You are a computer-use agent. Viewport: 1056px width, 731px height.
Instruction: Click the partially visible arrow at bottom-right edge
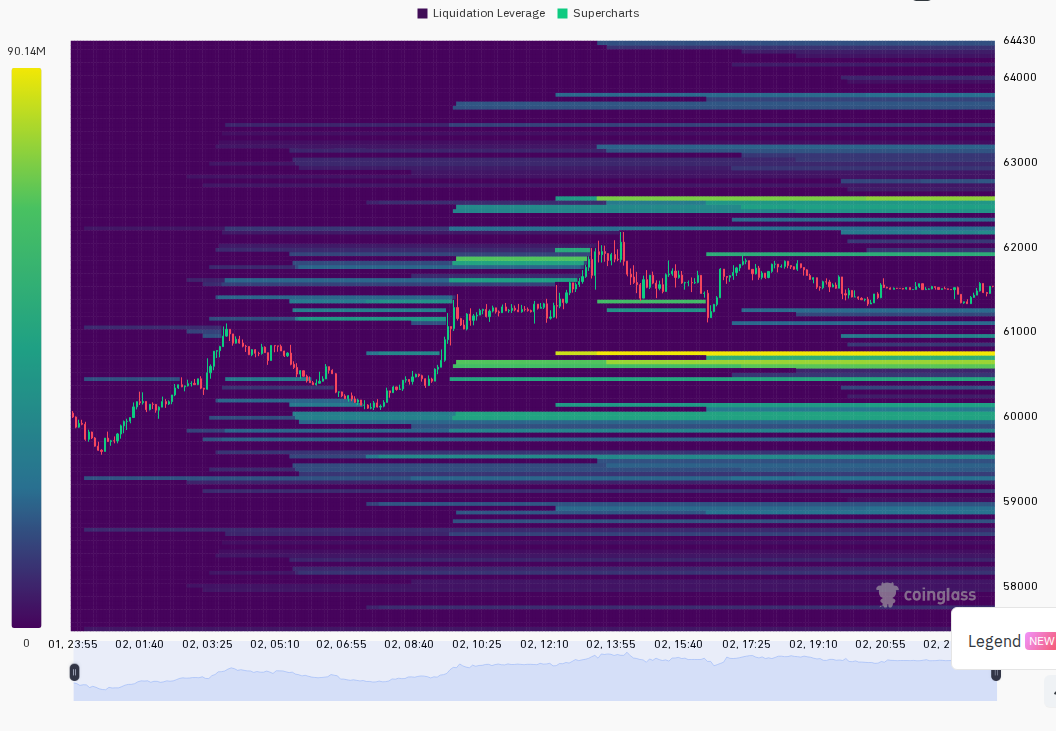pyautogui.click(x=1052, y=693)
